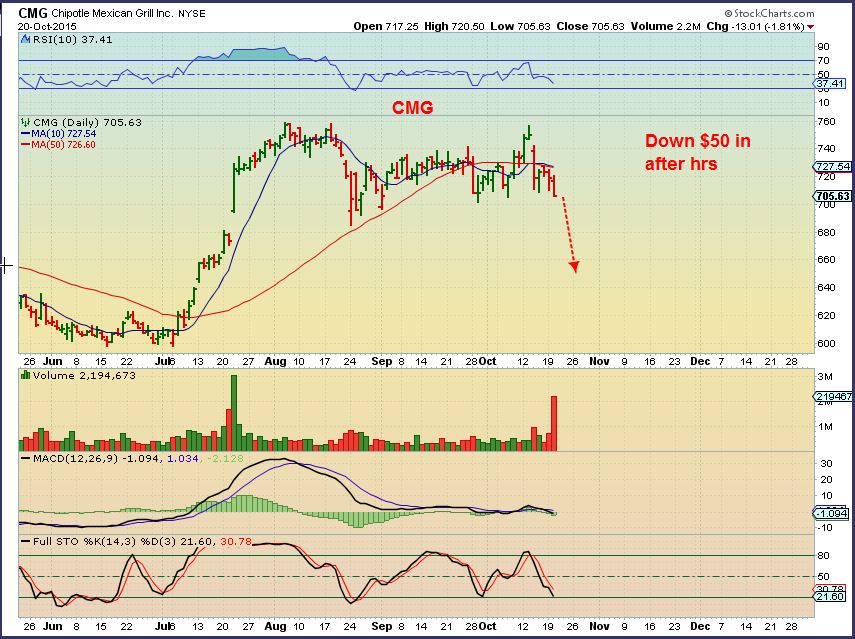
Task: Click the tallest green volume bar in July
Action: pos(234,413)
